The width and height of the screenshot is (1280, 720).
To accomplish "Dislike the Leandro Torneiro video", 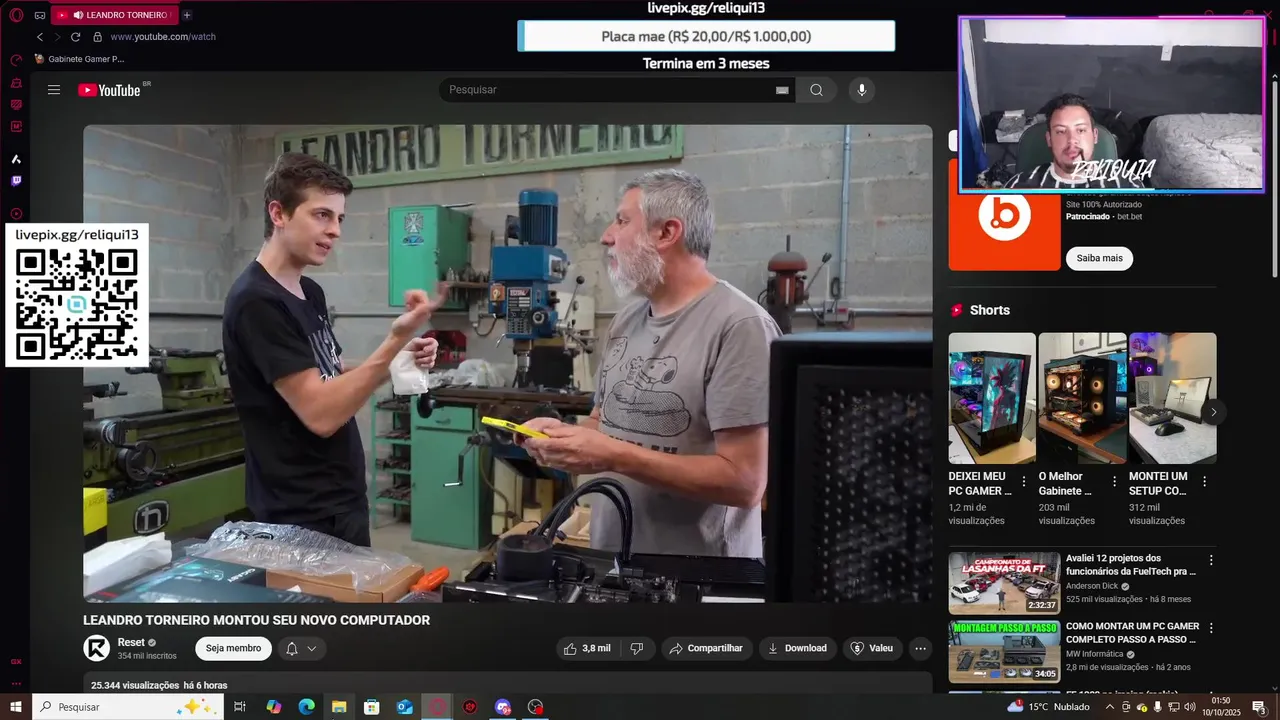I will 637,648.
